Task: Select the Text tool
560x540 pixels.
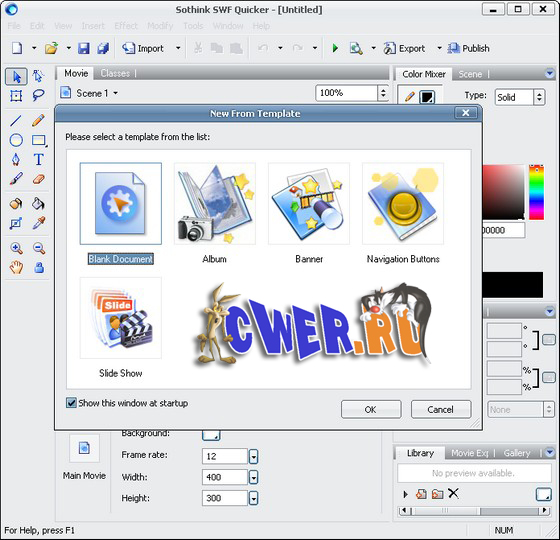Action: coord(39,160)
